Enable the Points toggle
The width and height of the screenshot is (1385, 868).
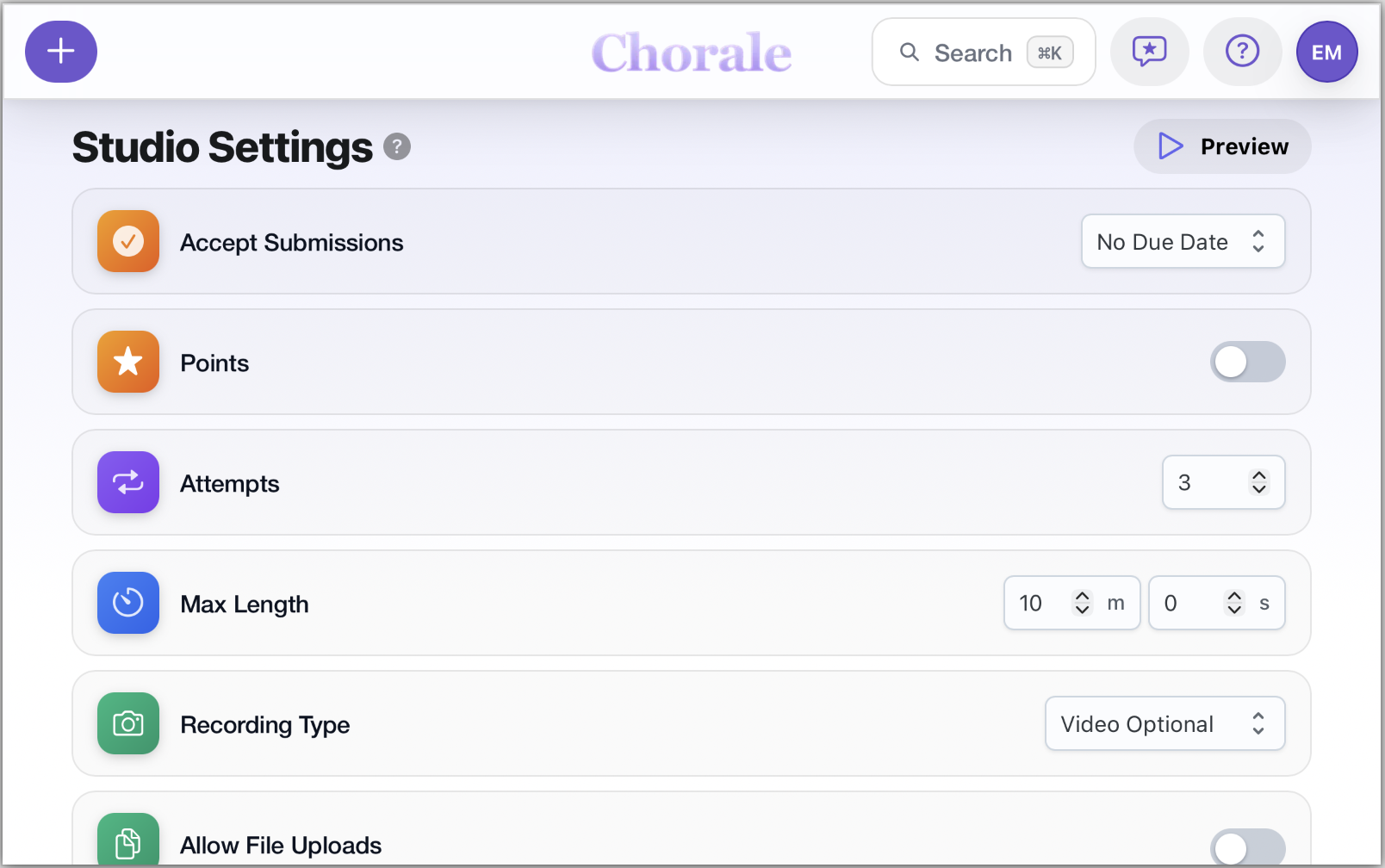click(1248, 362)
